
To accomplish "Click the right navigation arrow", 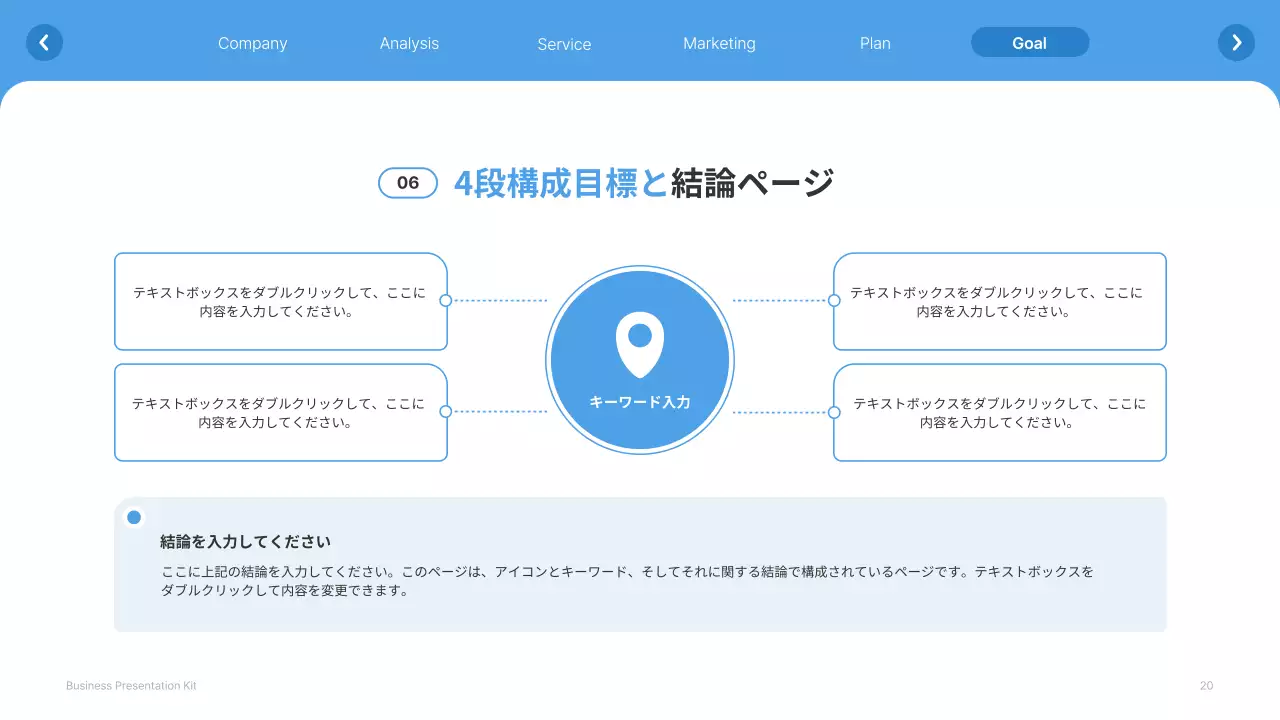I will [1236, 42].
